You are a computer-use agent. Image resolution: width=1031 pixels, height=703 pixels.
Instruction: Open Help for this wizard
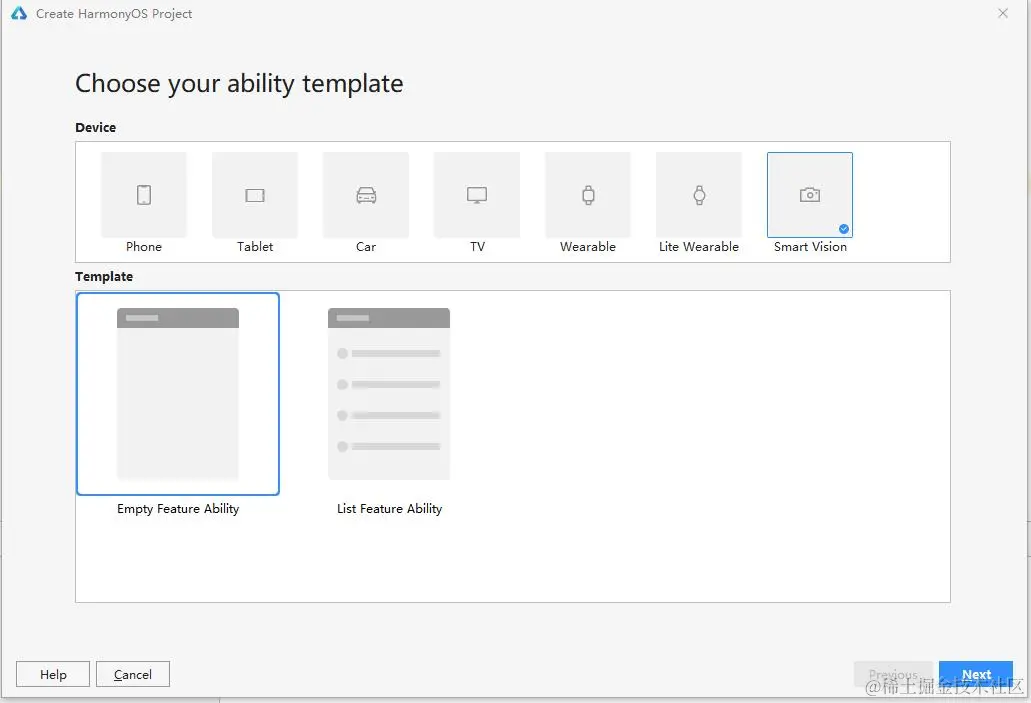point(53,674)
